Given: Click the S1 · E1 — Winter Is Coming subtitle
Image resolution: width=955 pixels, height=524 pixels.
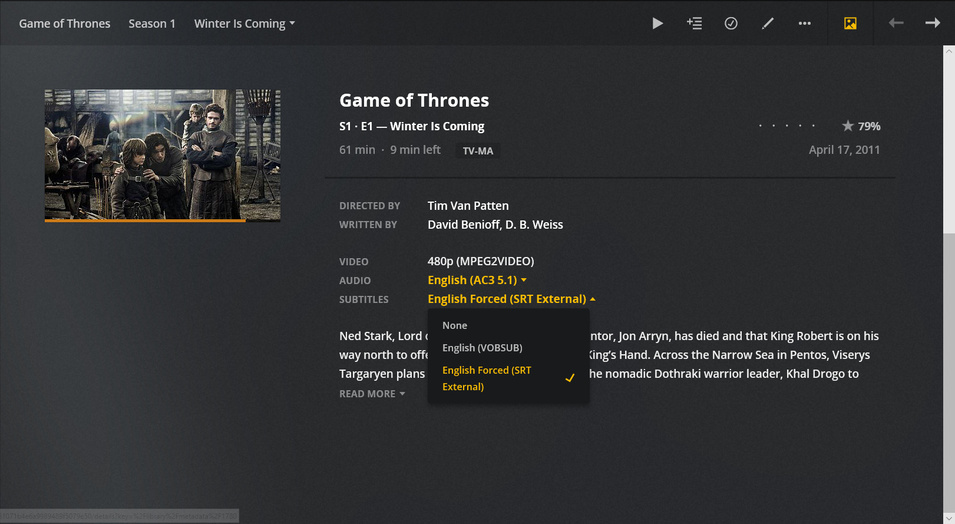Looking at the screenshot, I should tap(412, 126).
